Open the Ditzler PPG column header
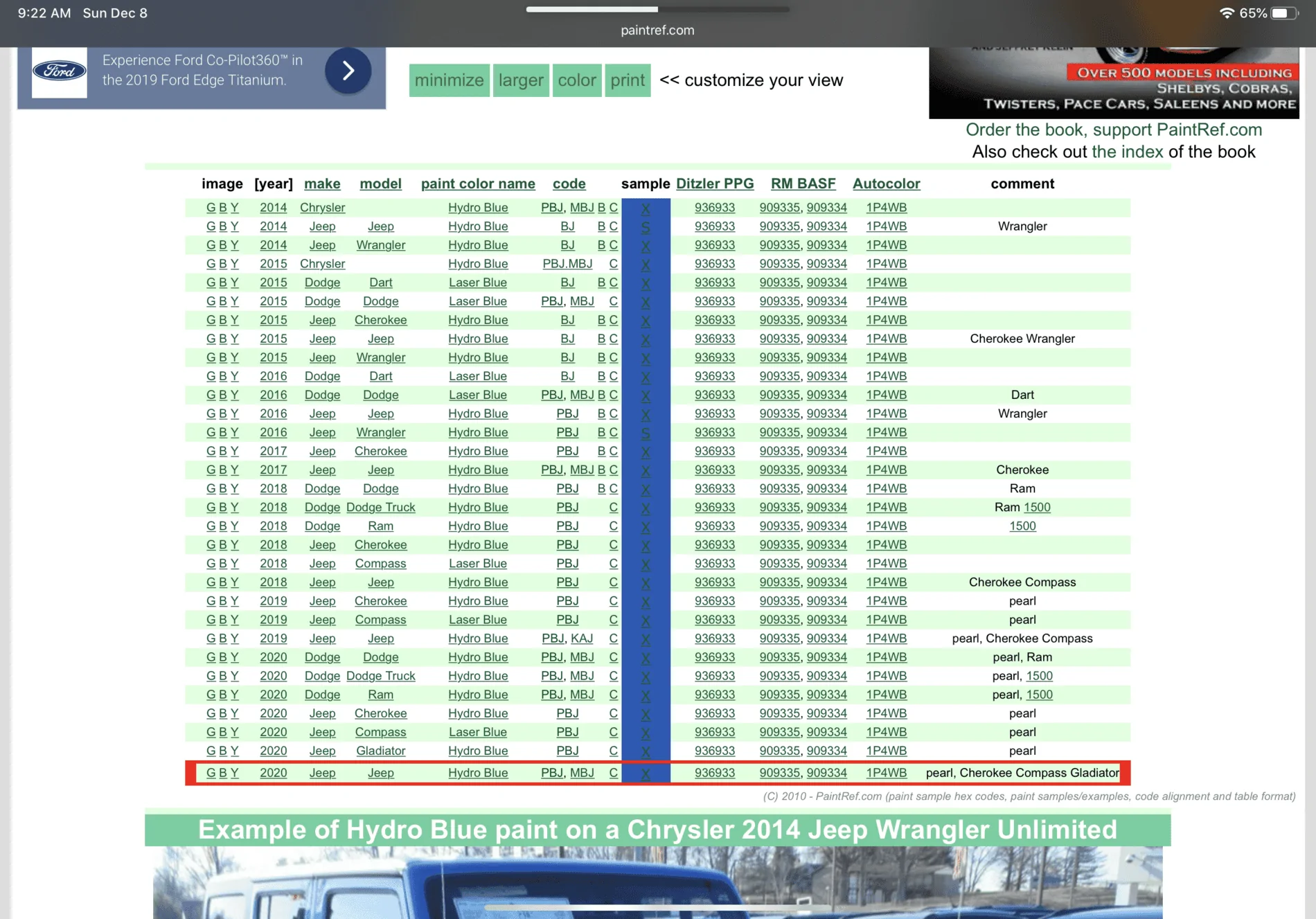Screen dimensions: 1316x919 coord(715,184)
